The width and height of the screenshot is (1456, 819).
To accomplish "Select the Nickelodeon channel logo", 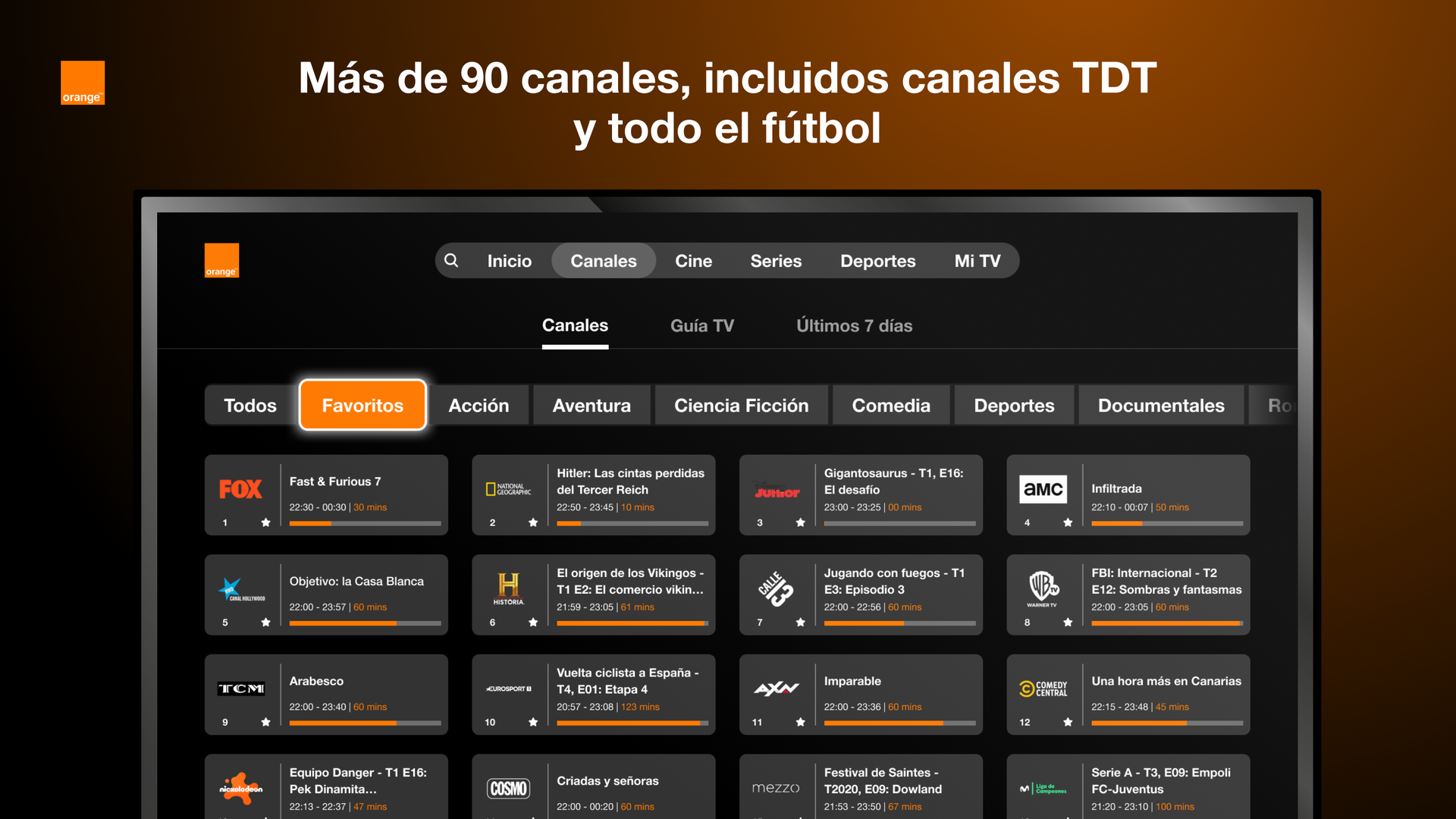I will coord(241,789).
